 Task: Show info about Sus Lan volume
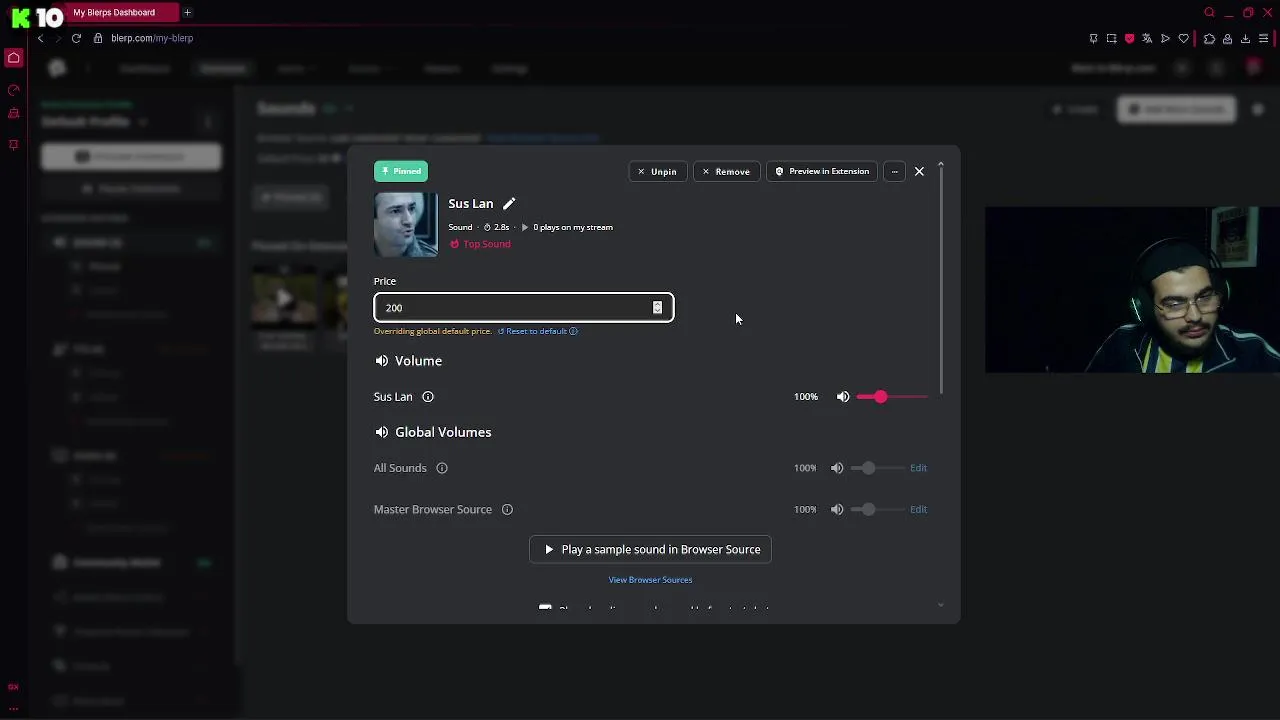coord(428,397)
